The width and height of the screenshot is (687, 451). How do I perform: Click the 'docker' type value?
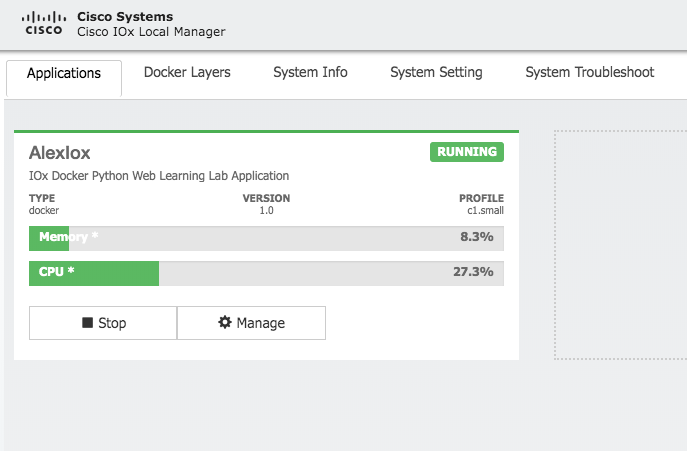point(44,210)
